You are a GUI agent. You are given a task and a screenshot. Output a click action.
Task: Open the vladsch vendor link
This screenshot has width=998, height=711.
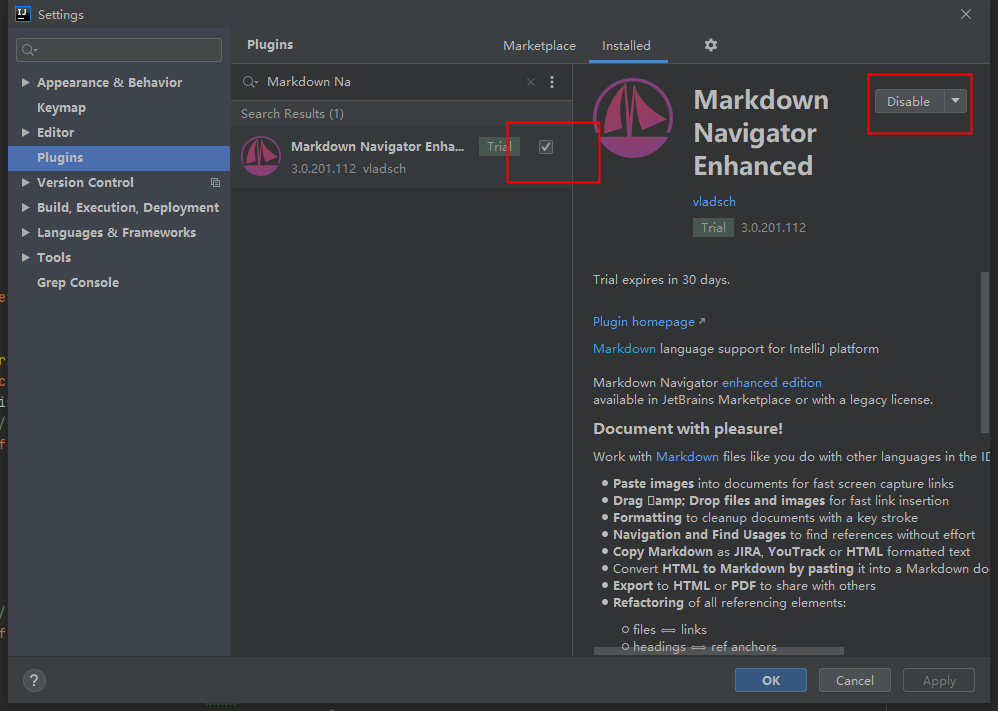coord(714,202)
